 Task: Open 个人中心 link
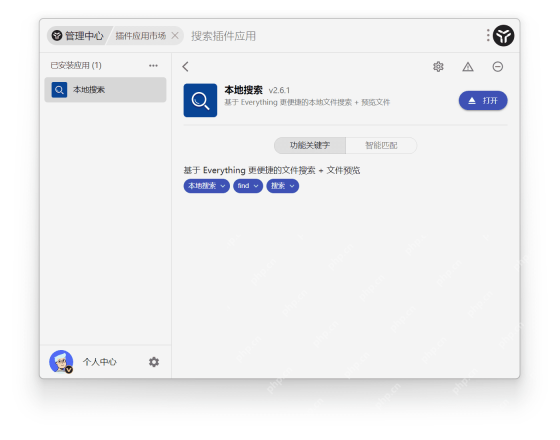(100, 362)
